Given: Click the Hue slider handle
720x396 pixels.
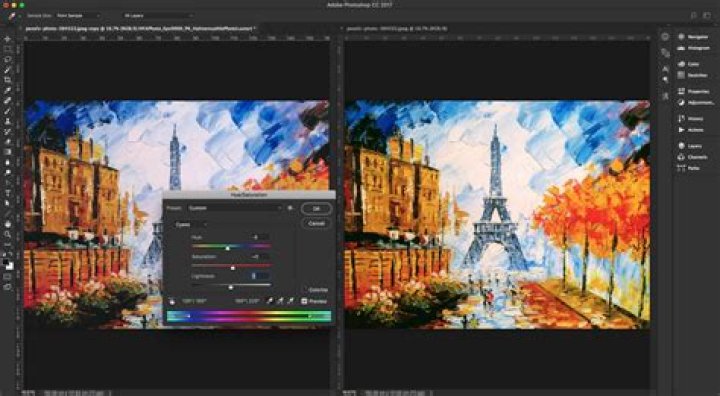Looking at the screenshot, I should 227,248.
